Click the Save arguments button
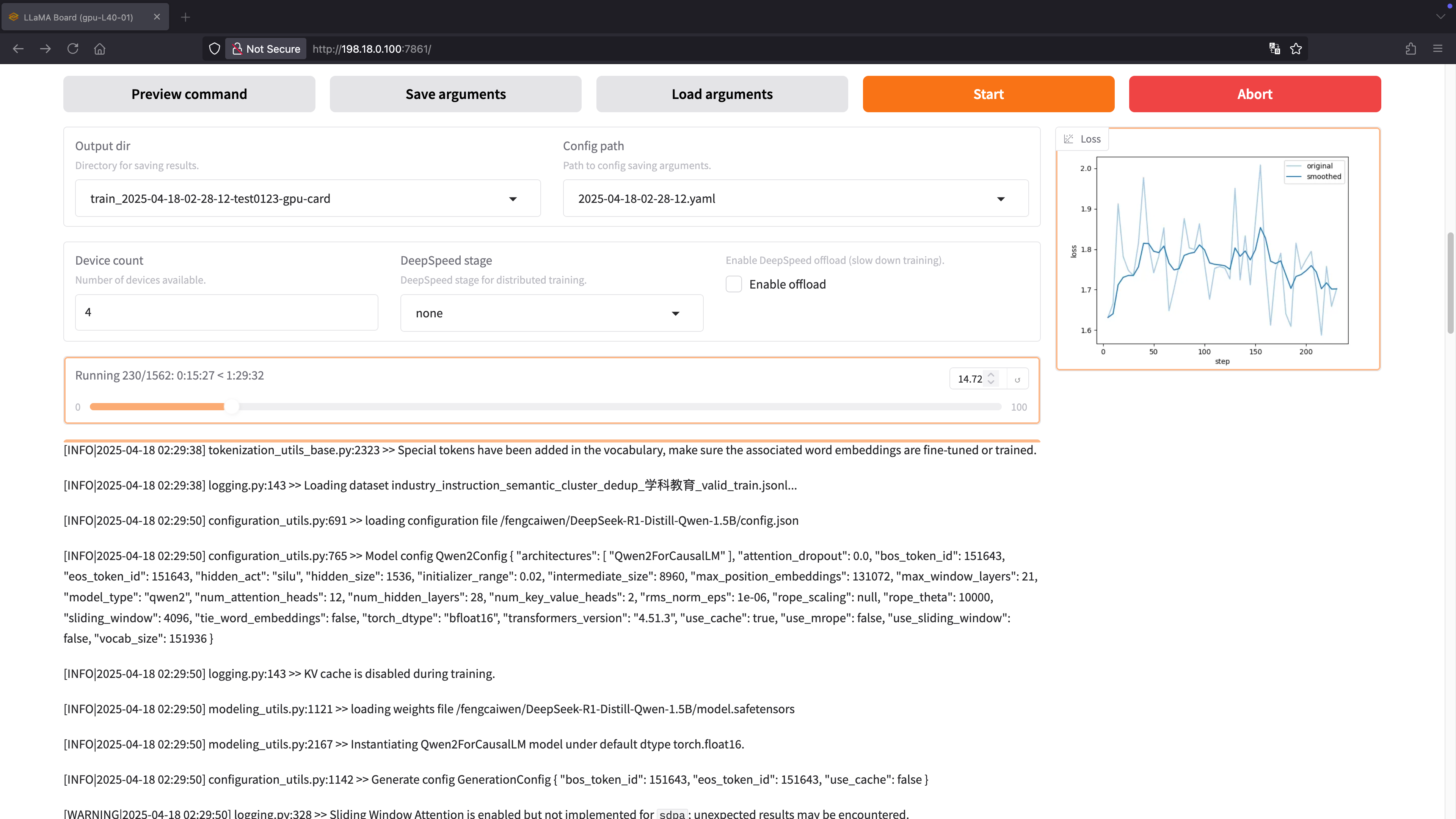This screenshot has height=819, width=1456. pos(455,94)
